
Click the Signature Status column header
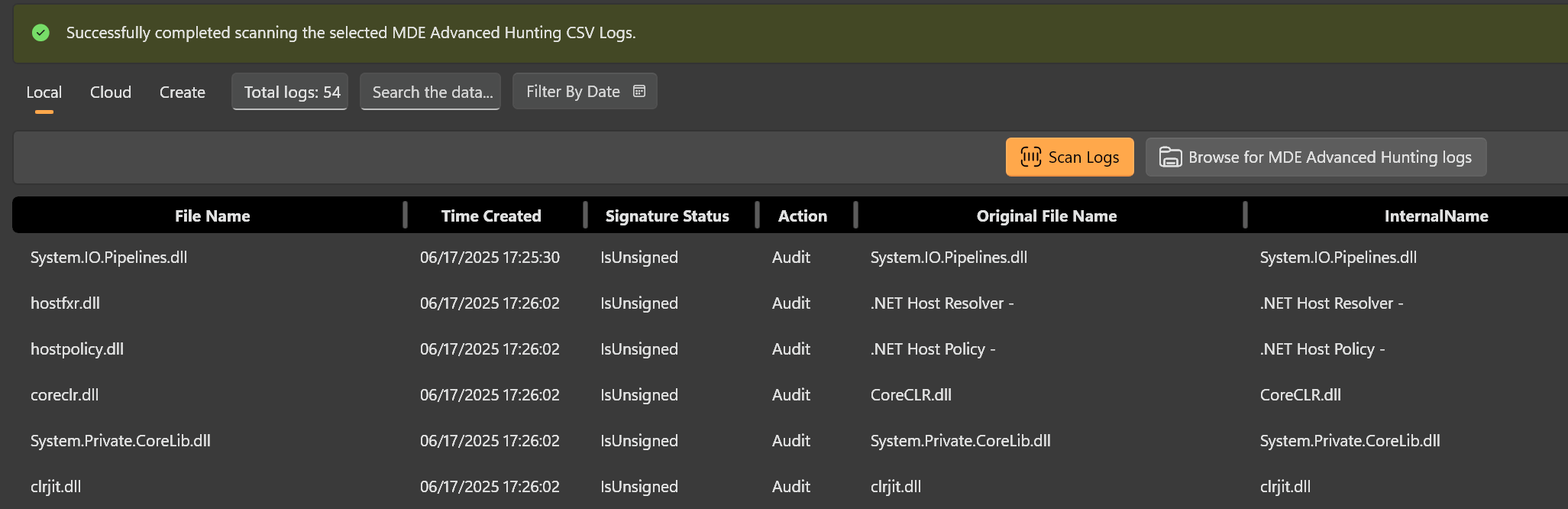[x=667, y=216]
